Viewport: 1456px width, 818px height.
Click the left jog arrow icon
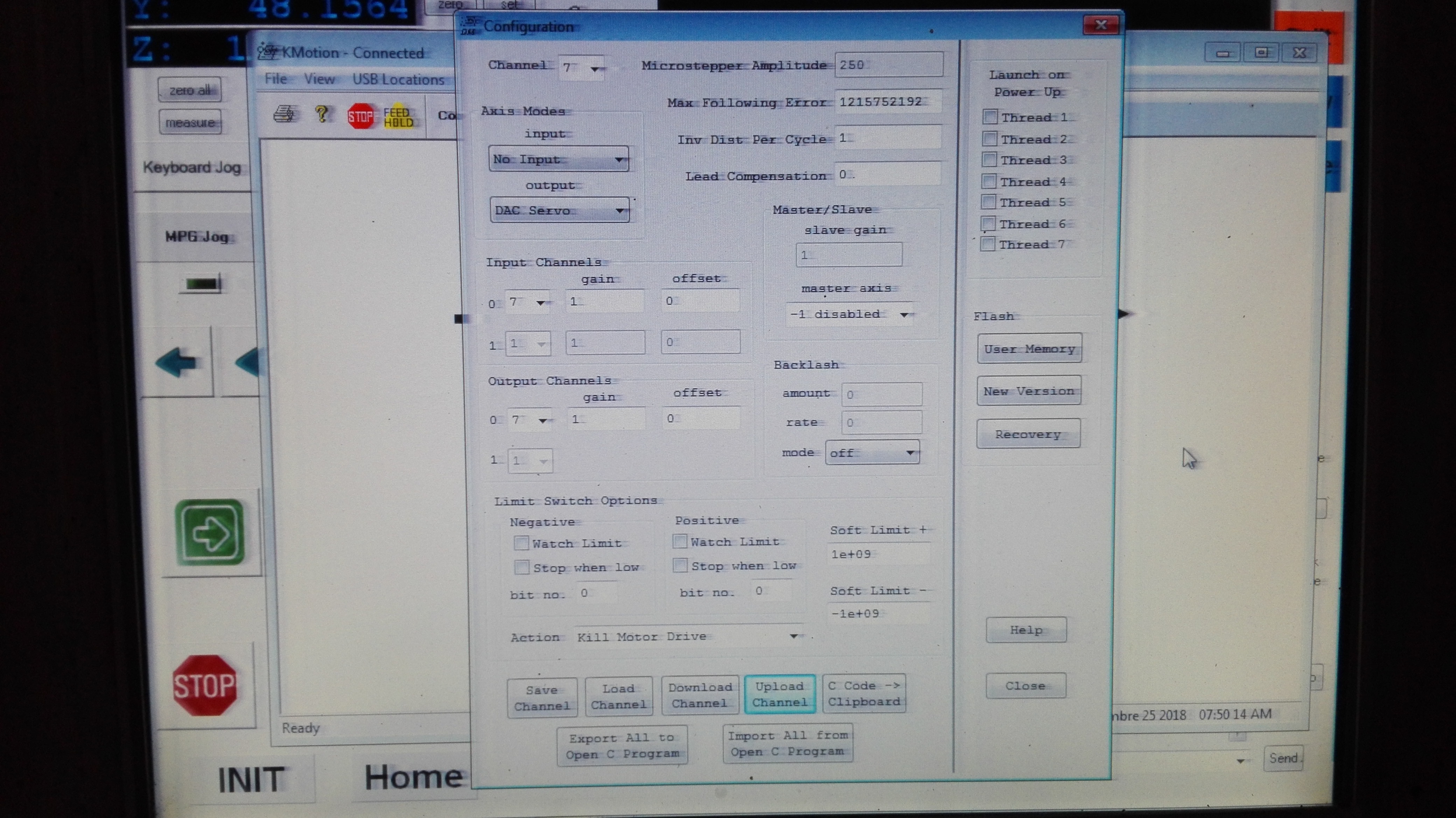[176, 362]
